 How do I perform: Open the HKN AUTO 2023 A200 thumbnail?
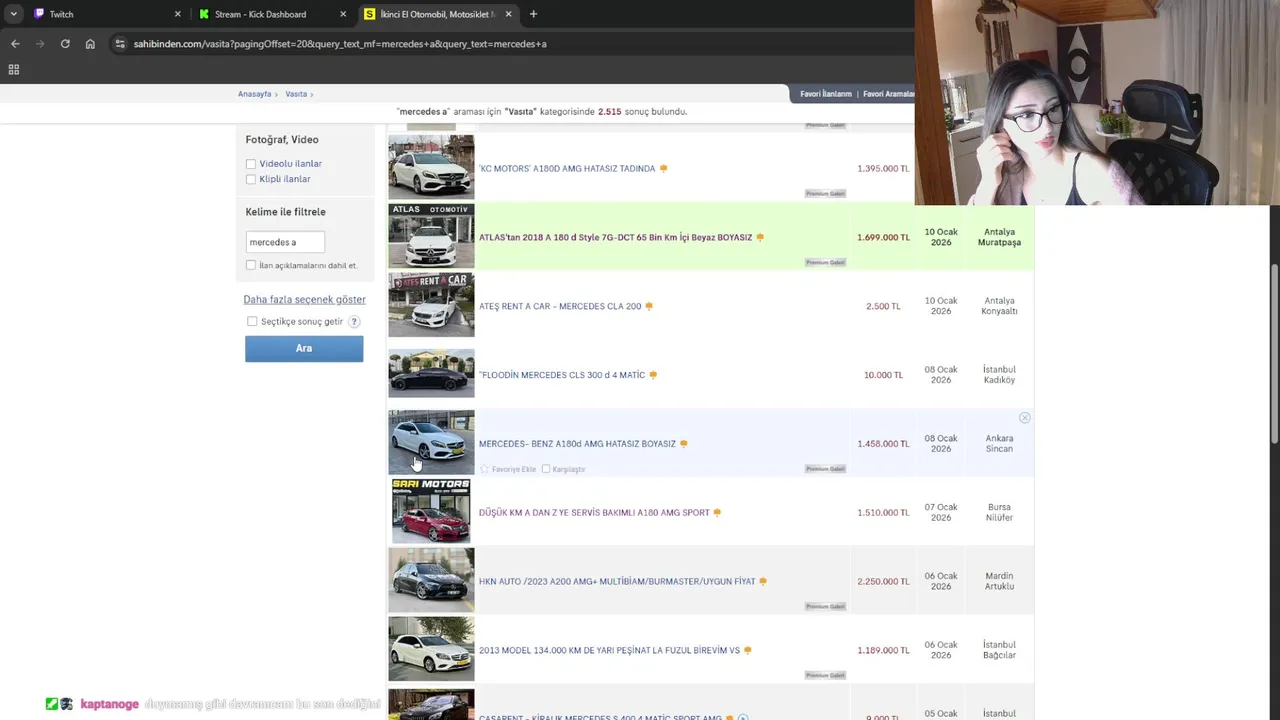point(431,580)
